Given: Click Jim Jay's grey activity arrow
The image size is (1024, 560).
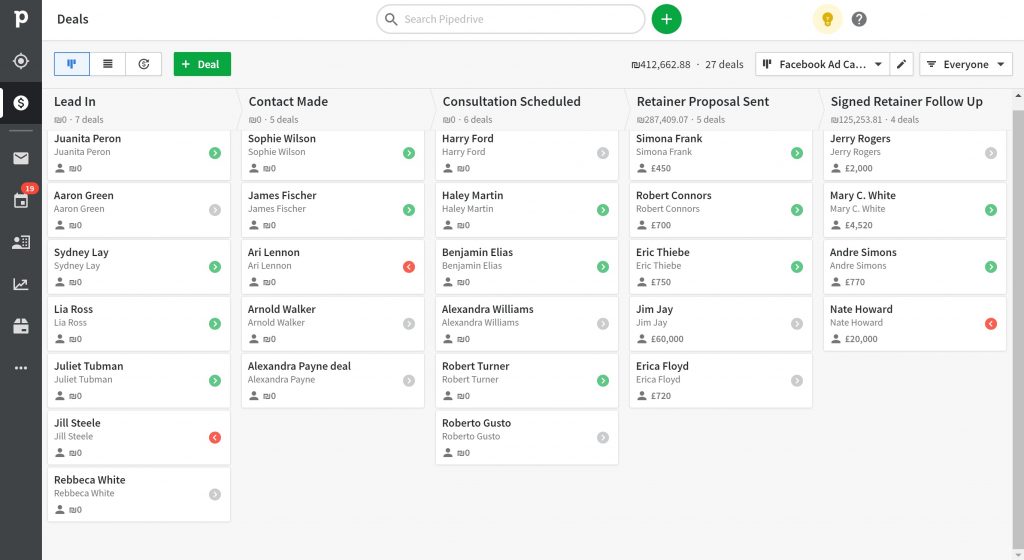Looking at the screenshot, I should click(x=797, y=324).
